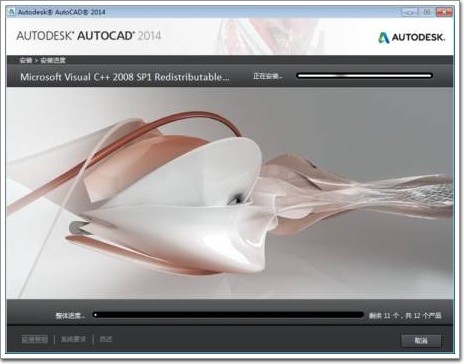Viewport: 464px width, 364px height.
Task: Click the white component install progress bar
Action: point(365,76)
